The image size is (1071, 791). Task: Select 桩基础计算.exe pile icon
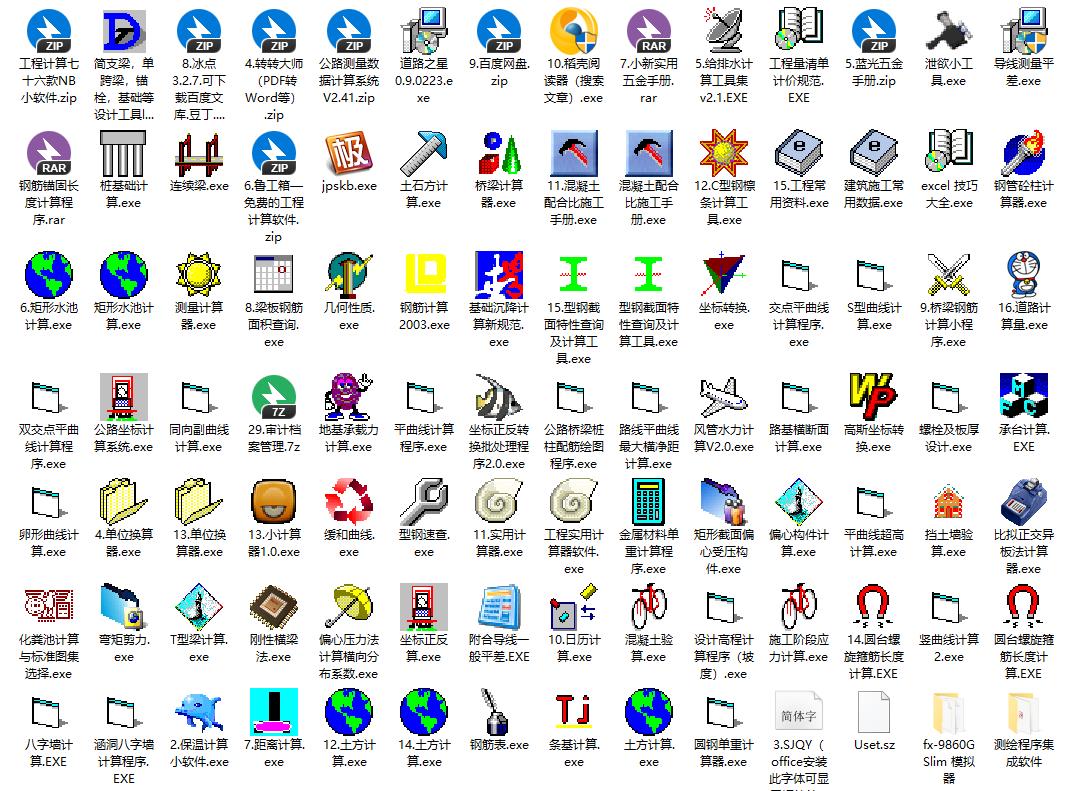(x=124, y=154)
